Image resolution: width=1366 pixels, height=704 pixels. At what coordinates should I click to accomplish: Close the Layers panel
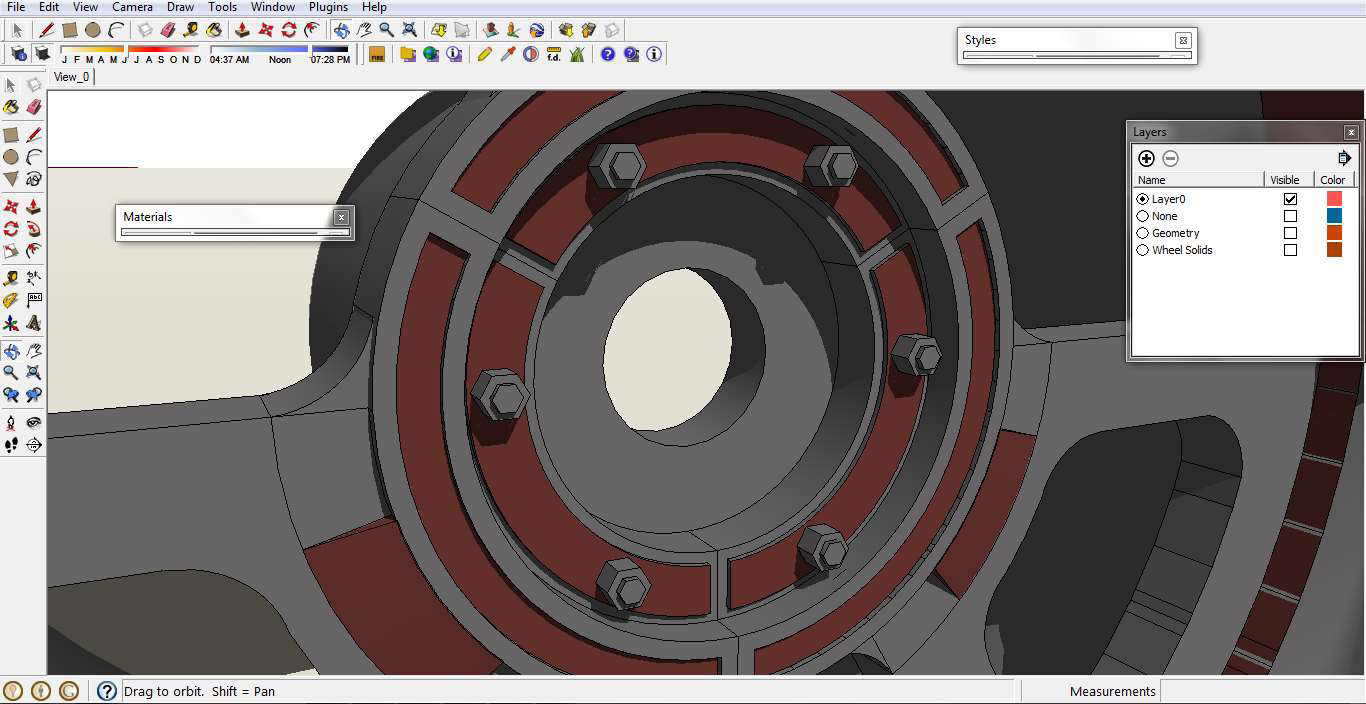pyautogui.click(x=1351, y=132)
